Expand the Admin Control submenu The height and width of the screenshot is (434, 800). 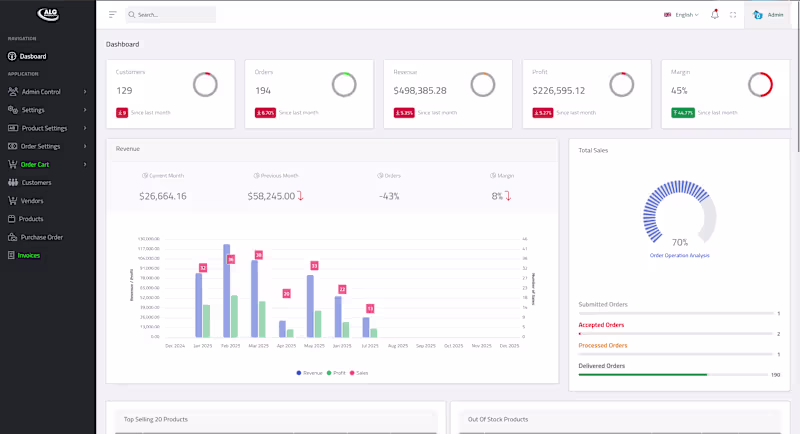pyautogui.click(x=47, y=92)
